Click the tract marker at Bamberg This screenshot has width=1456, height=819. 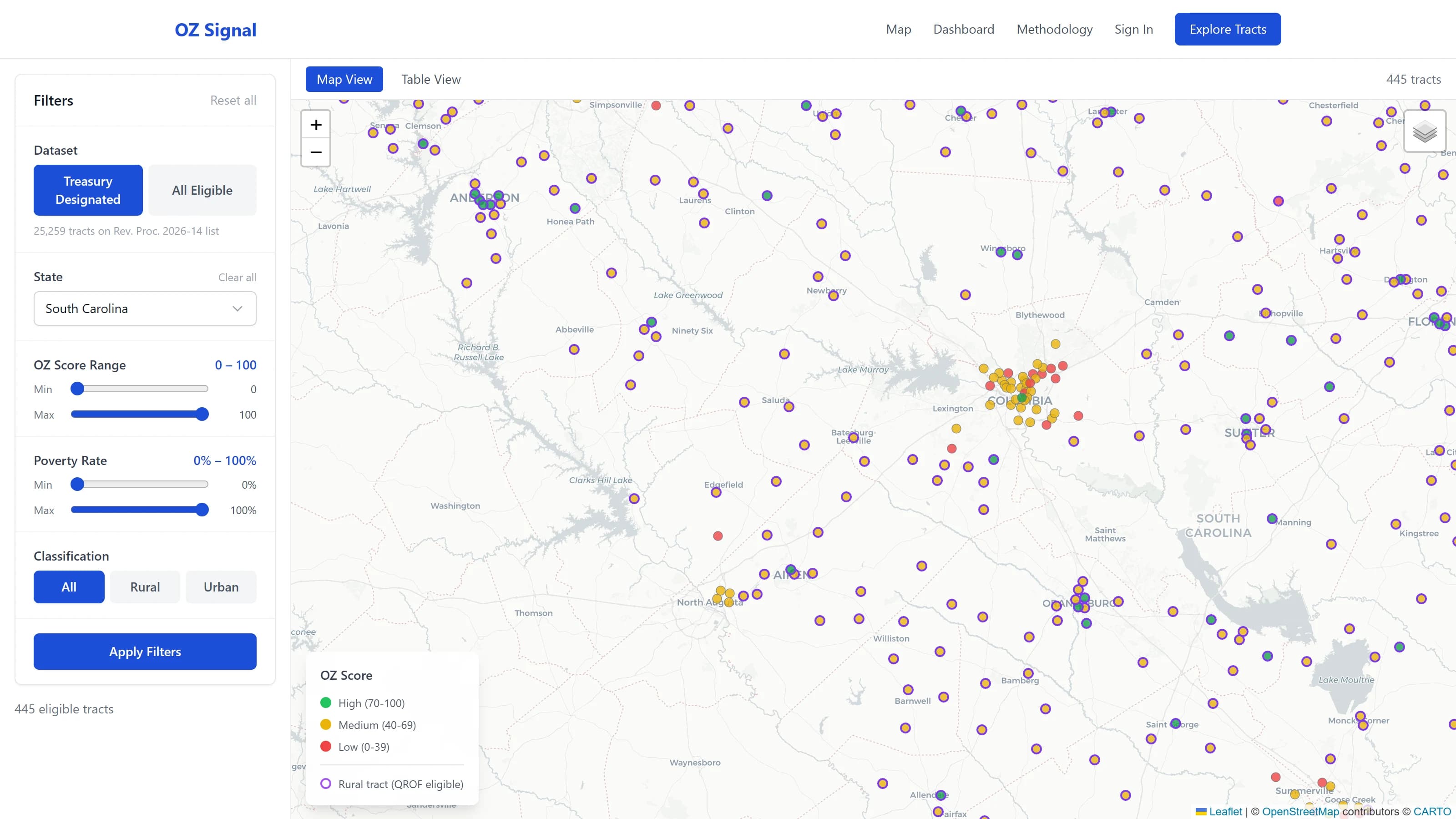click(x=1028, y=673)
